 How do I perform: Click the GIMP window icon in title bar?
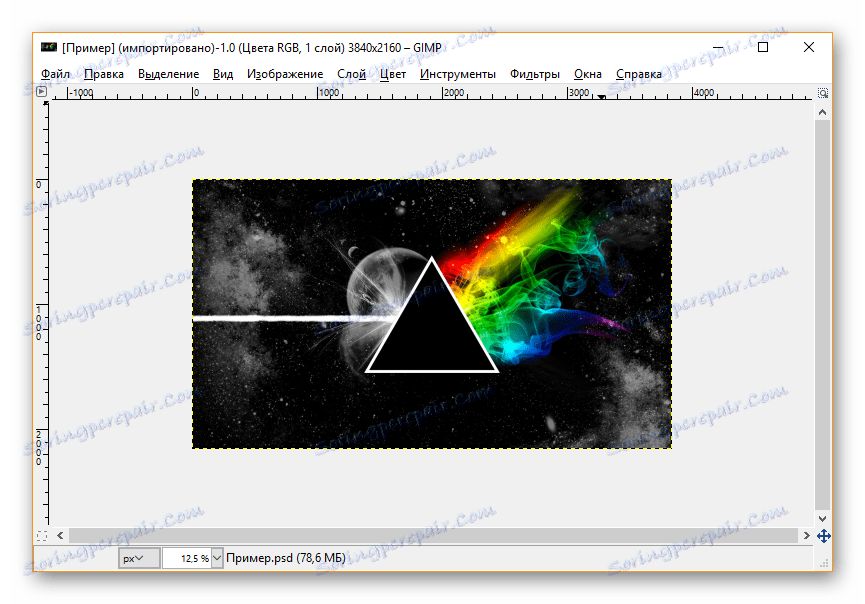[x=49, y=47]
